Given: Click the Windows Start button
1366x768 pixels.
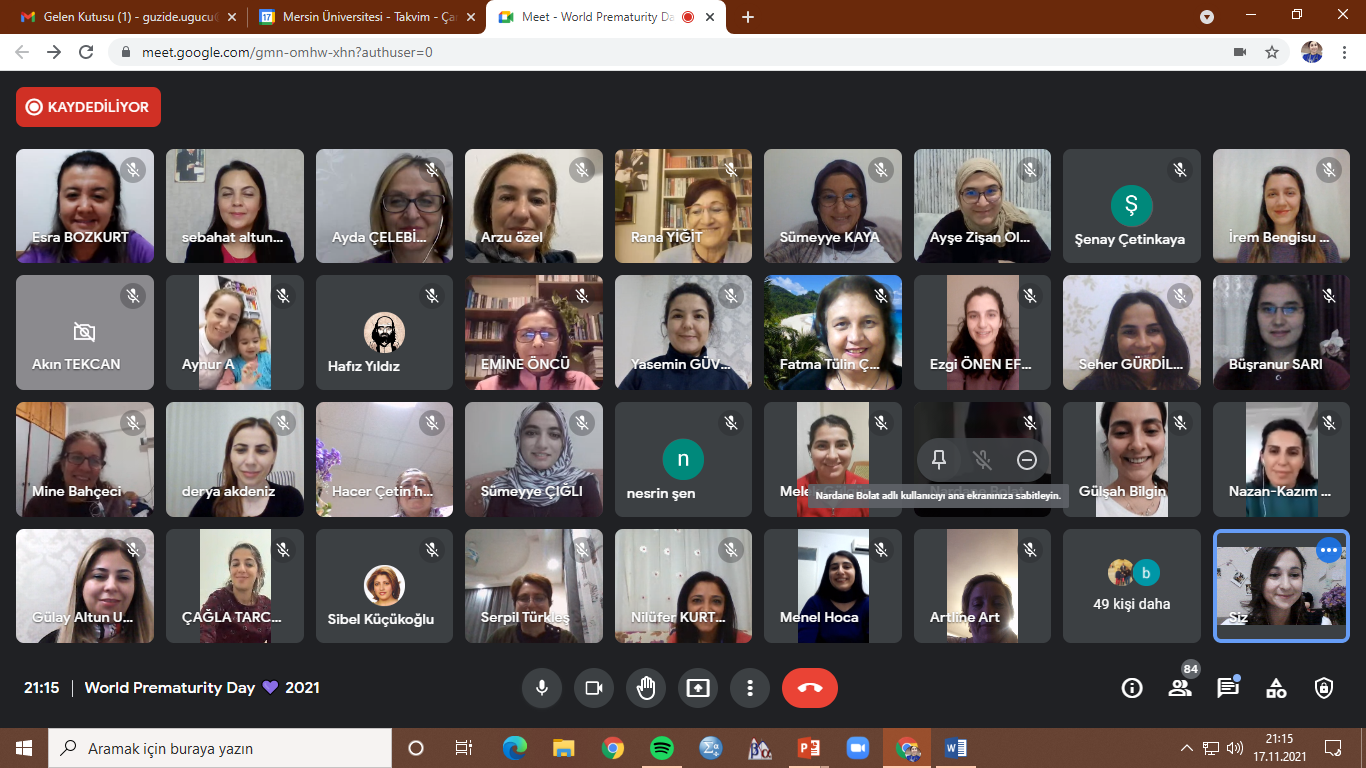Looking at the screenshot, I should (24, 748).
